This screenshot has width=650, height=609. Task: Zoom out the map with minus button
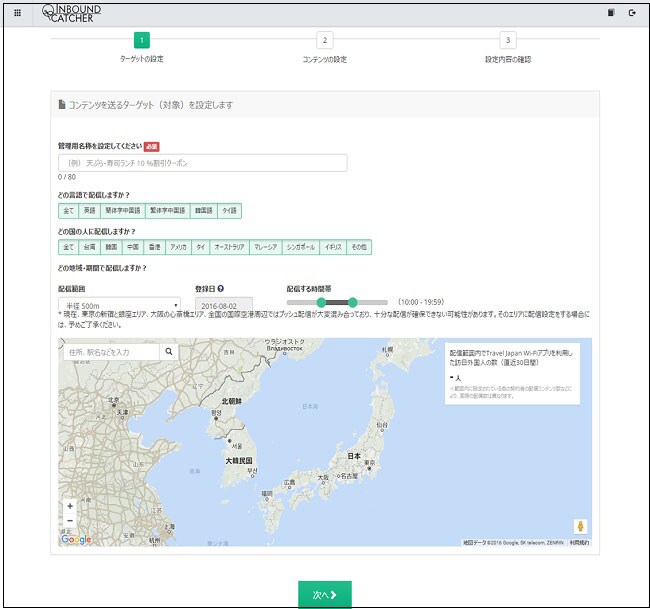coord(70,521)
